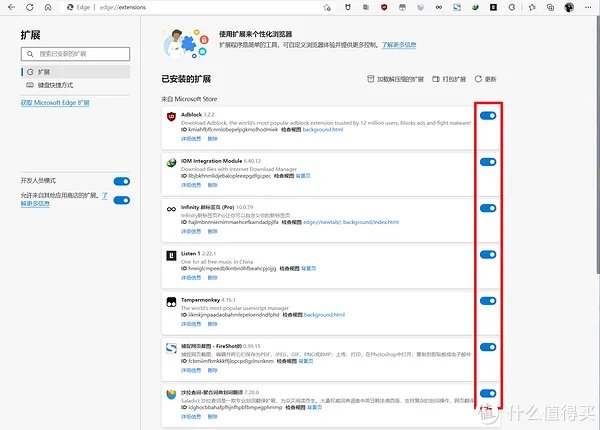Open 详细信息 for Tampermonkey
Image resolution: width=600 pixels, height=430 pixels.
pos(191,324)
